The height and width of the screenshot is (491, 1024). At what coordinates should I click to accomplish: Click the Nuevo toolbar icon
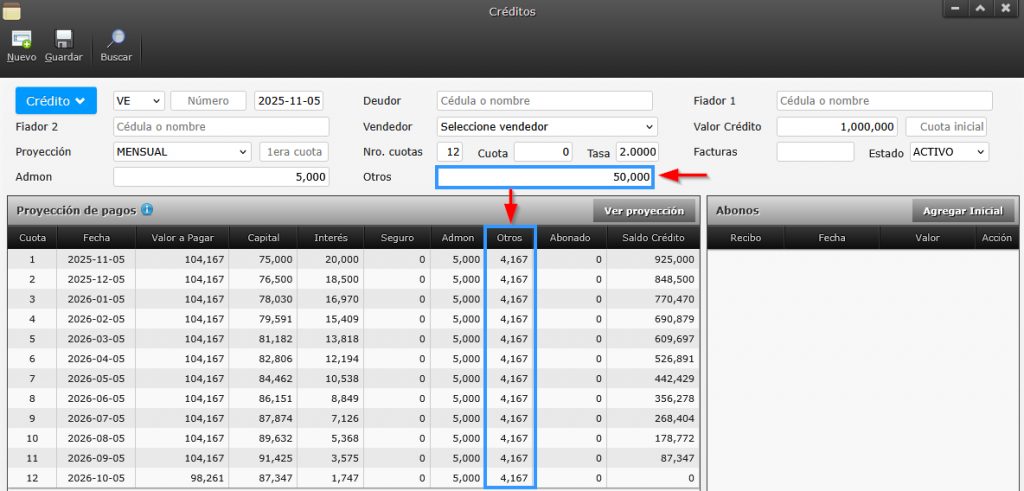[21, 41]
